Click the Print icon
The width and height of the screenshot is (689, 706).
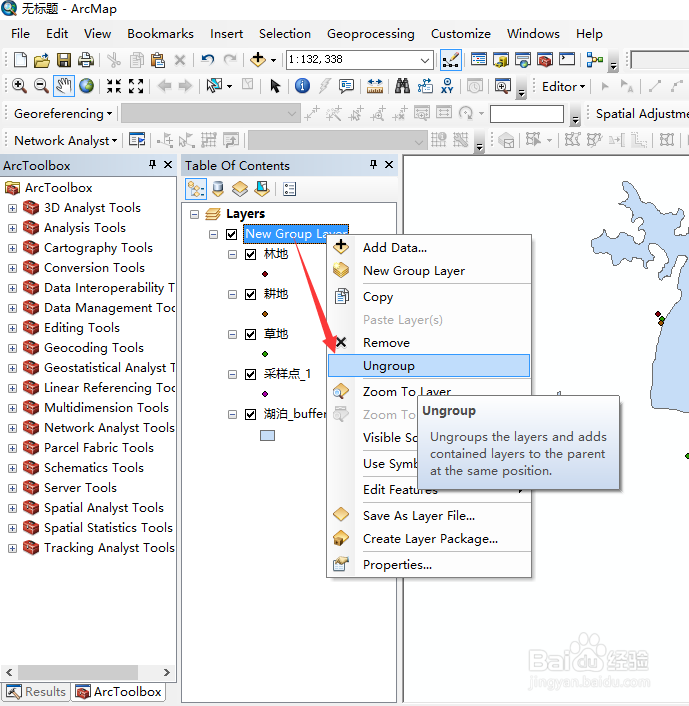point(86,59)
